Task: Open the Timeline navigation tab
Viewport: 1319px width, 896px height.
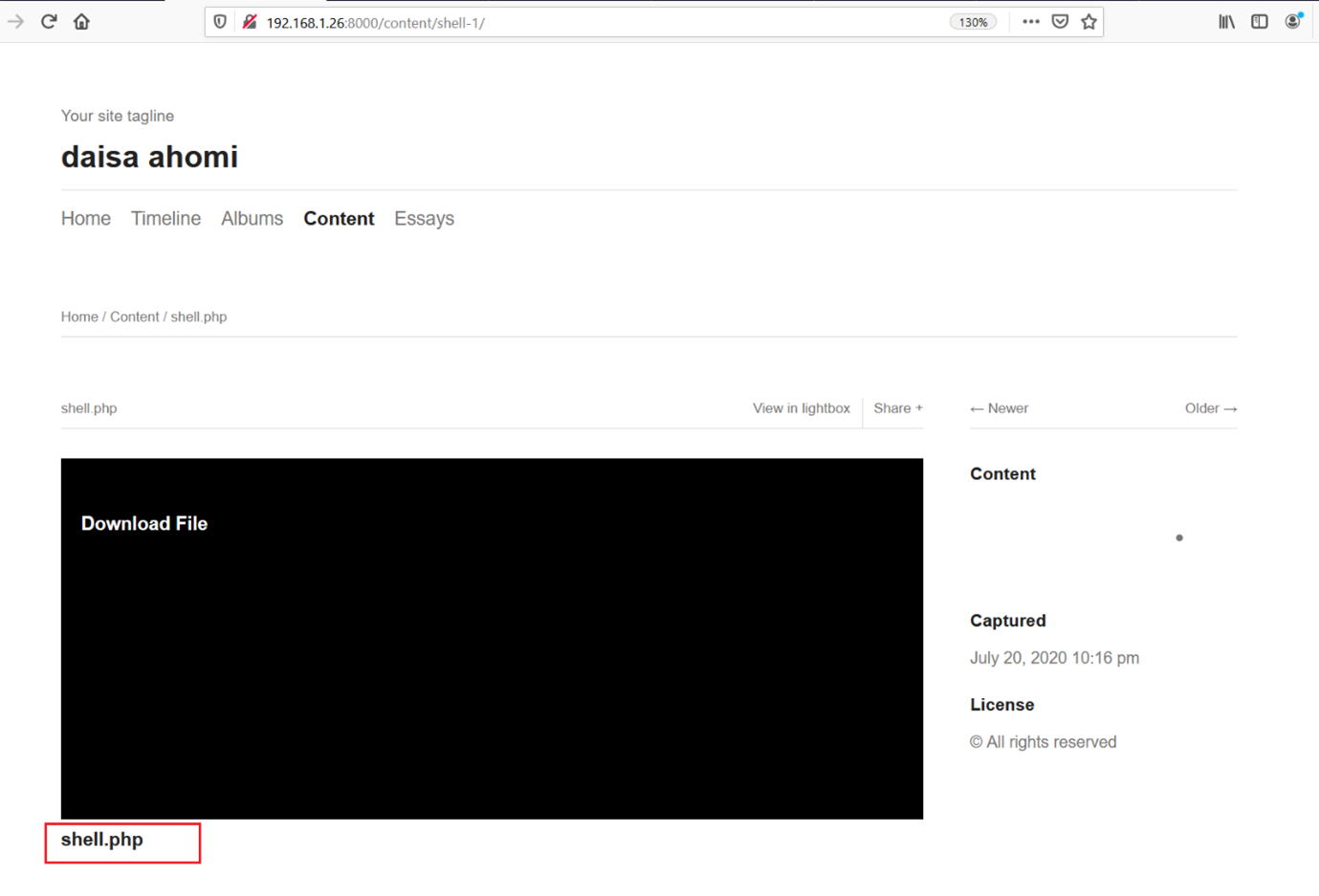Action: pos(165,219)
